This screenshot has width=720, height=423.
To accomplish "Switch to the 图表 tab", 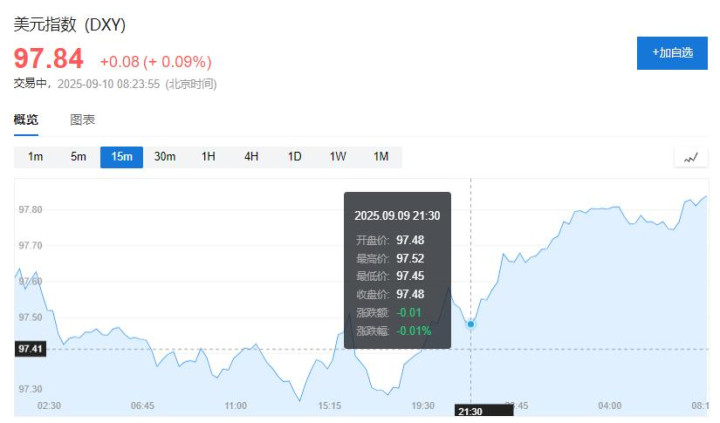I will 83,120.
